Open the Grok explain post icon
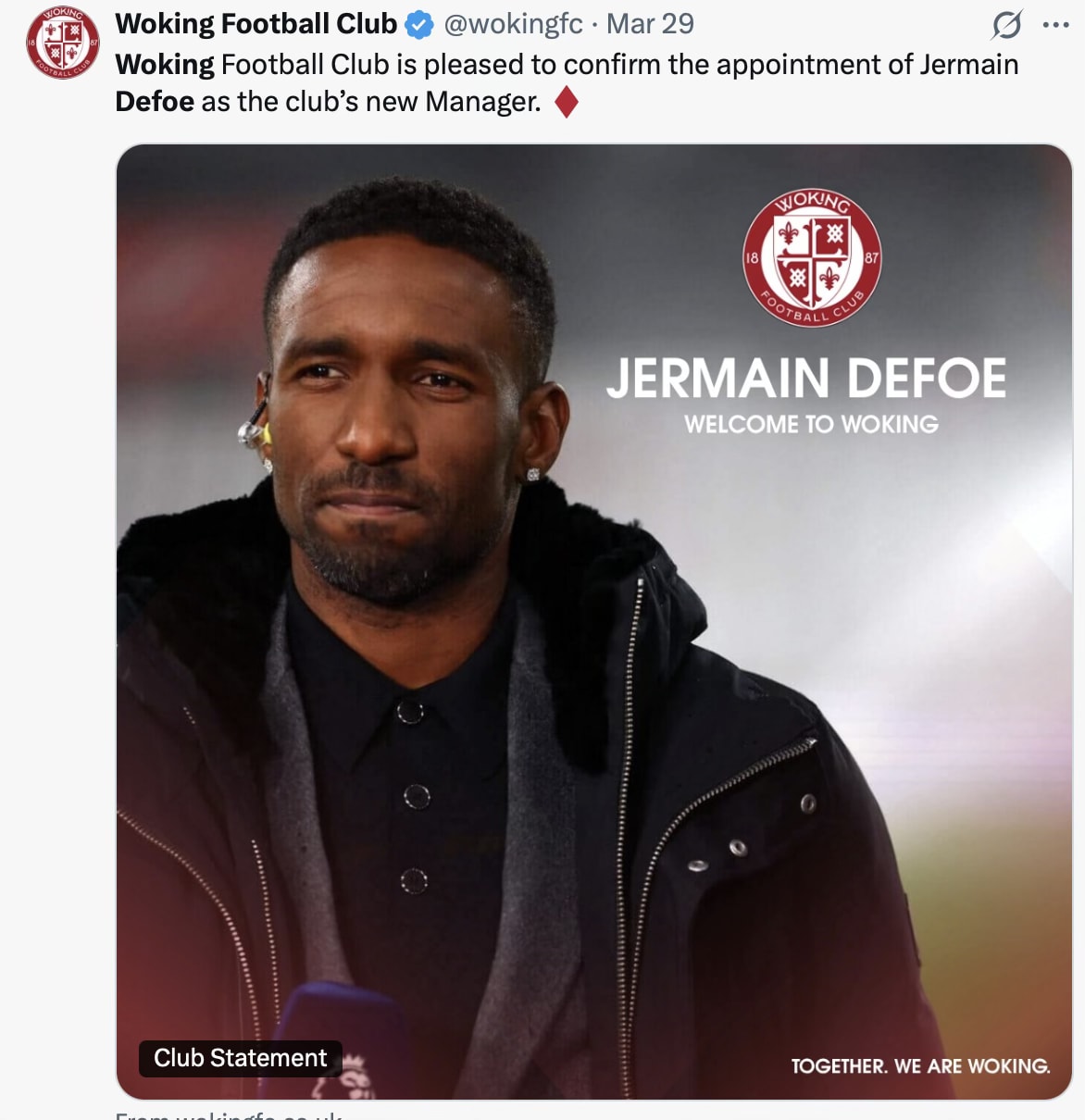The width and height of the screenshot is (1085, 1120). tap(1006, 25)
